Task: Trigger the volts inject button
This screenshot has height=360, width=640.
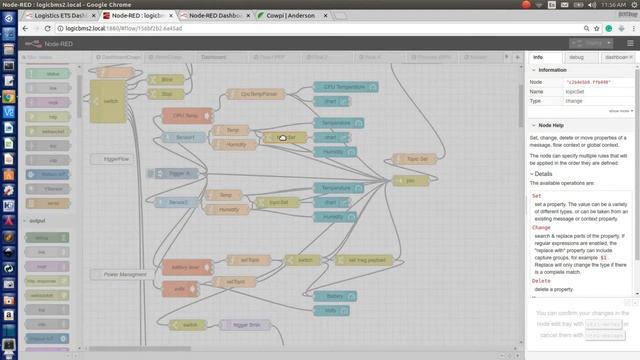Action: (193, 289)
